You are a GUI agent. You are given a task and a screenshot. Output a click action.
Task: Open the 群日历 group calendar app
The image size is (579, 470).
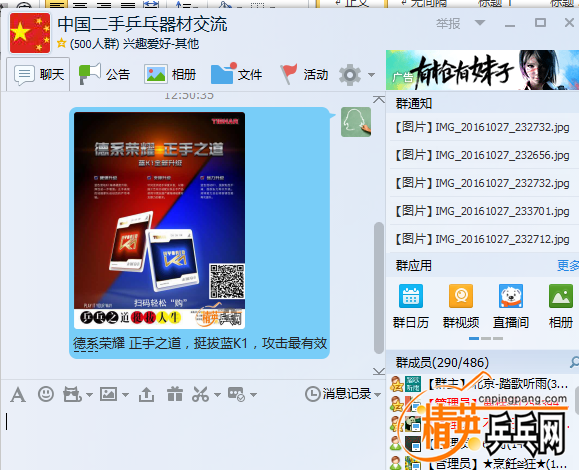pos(411,307)
